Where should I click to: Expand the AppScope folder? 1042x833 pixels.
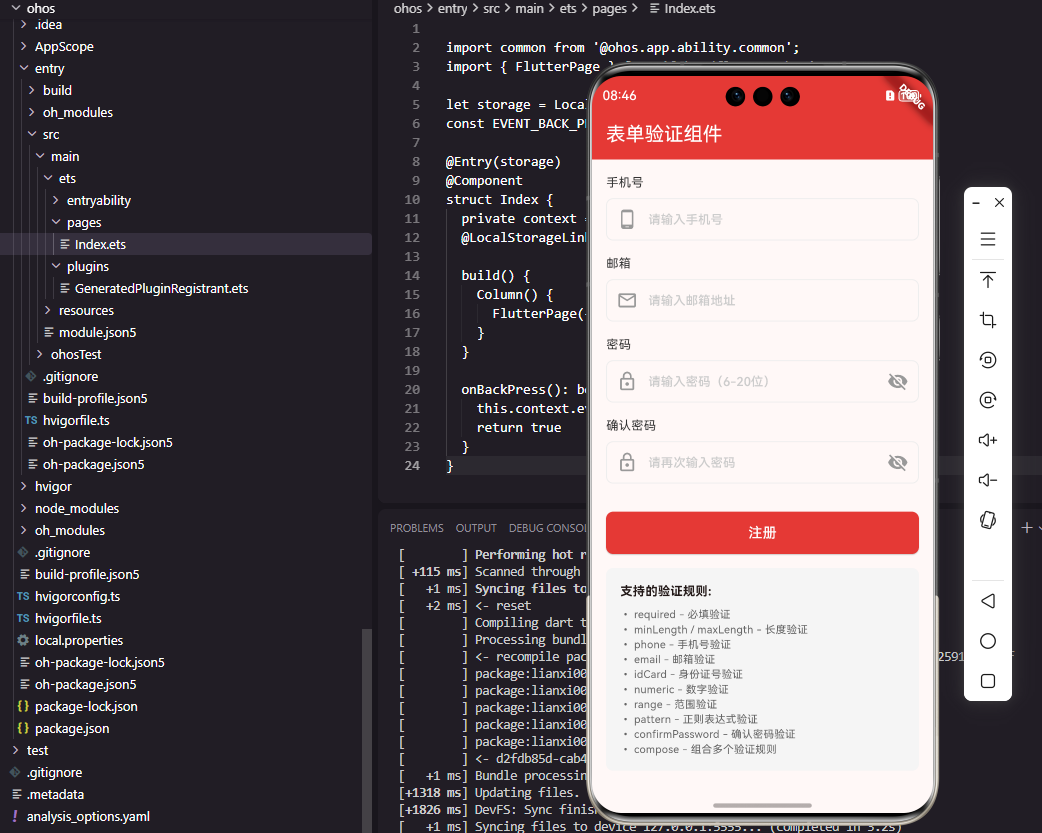point(24,47)
